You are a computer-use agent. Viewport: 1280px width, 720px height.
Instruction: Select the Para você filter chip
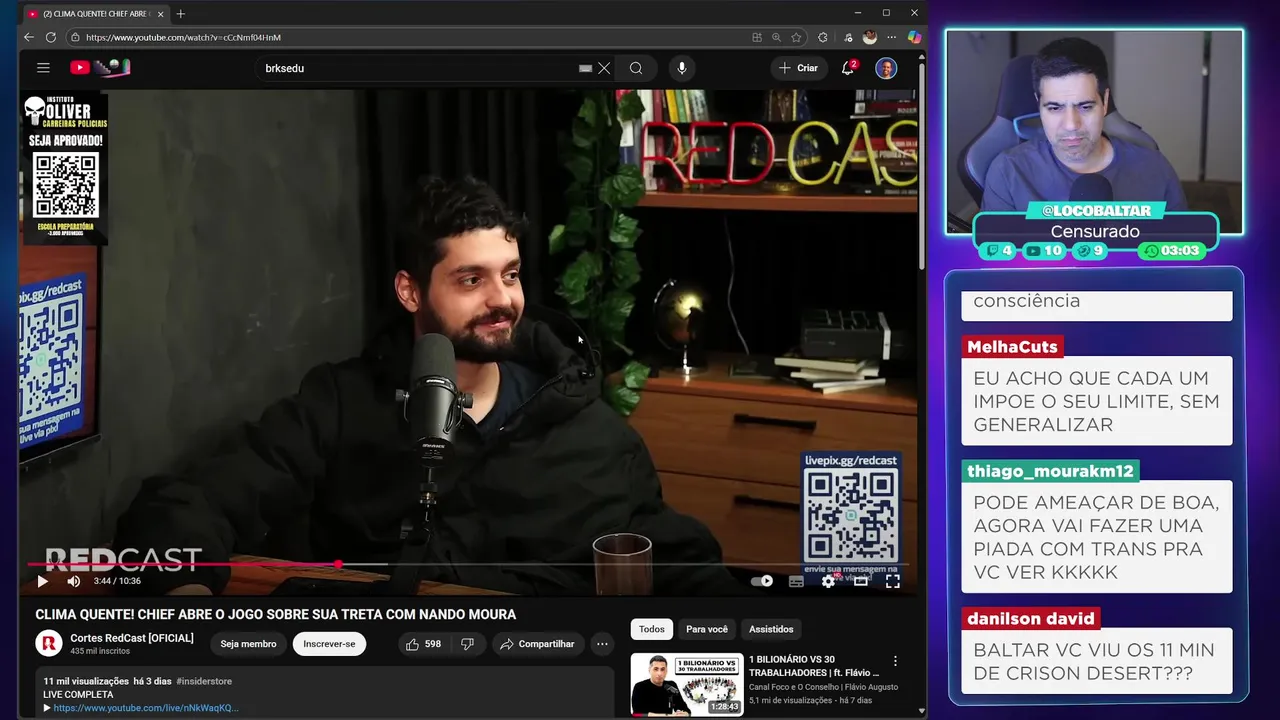(707, 629)
